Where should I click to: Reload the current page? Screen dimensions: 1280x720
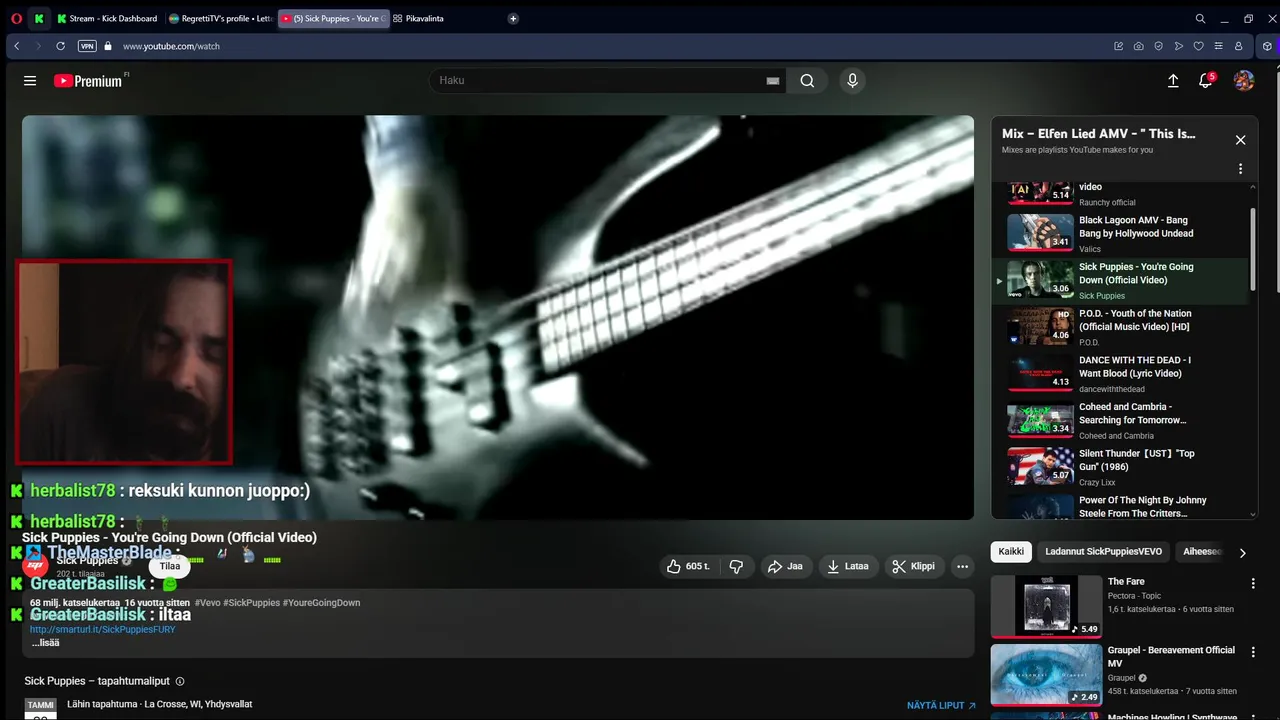[60, 46]
